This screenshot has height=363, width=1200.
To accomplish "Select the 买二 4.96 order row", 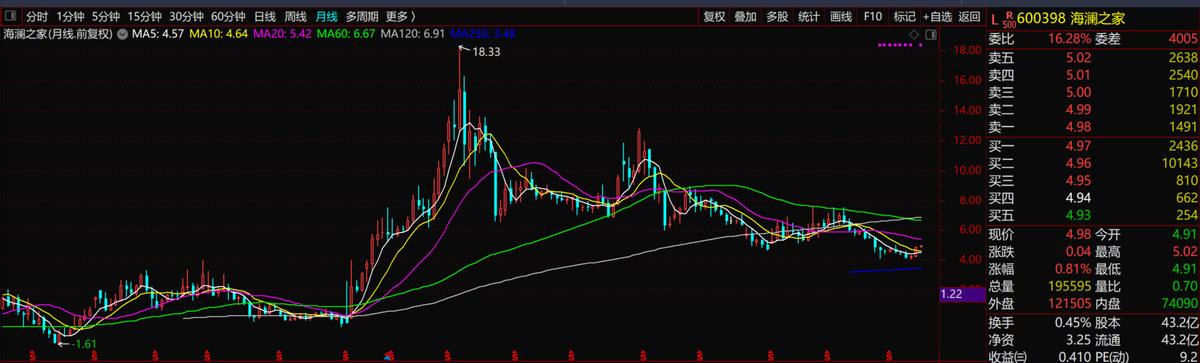I will click(1092, 163).
